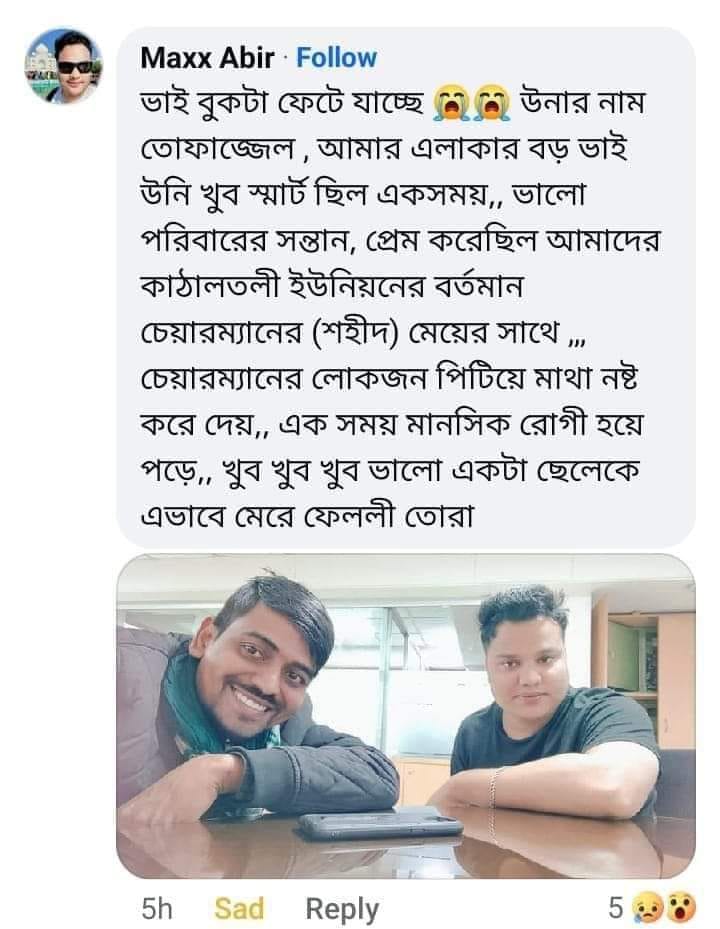Reply to Maxx Abir's comment
Screen dimensions: 720x929
click(x=342, y=908)
